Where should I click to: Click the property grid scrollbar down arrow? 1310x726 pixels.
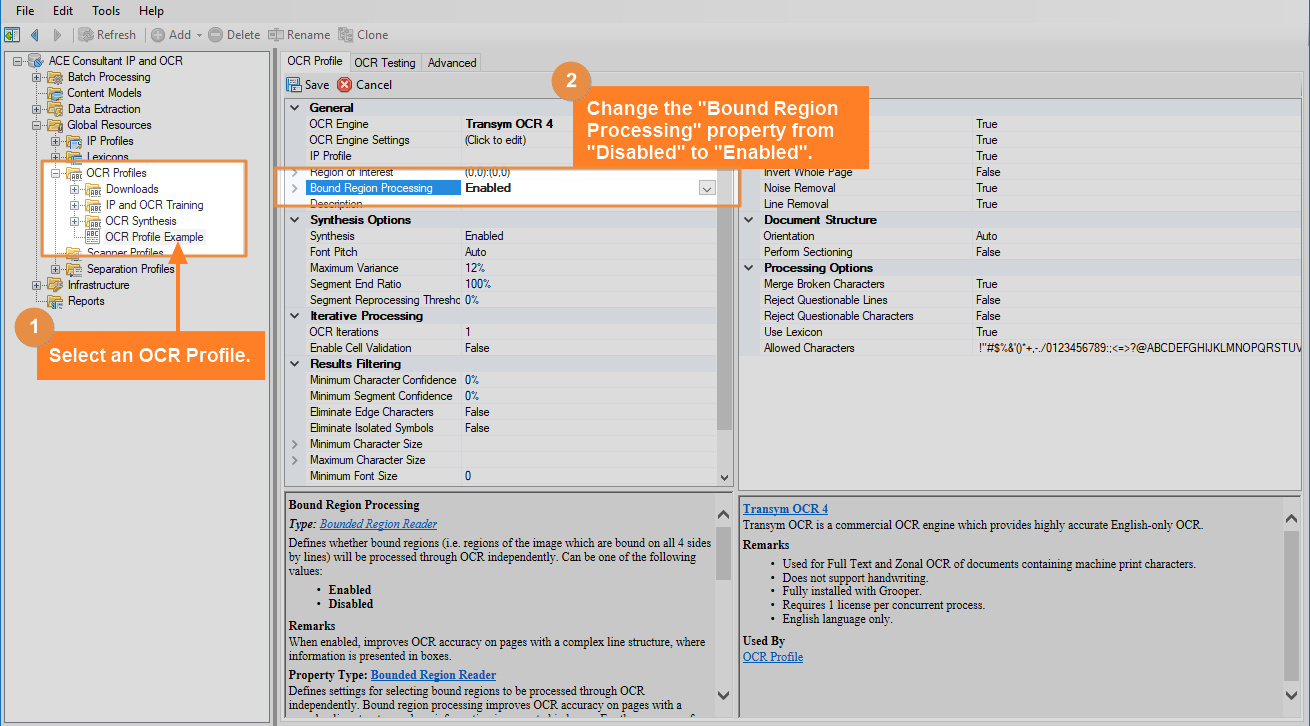724,478
